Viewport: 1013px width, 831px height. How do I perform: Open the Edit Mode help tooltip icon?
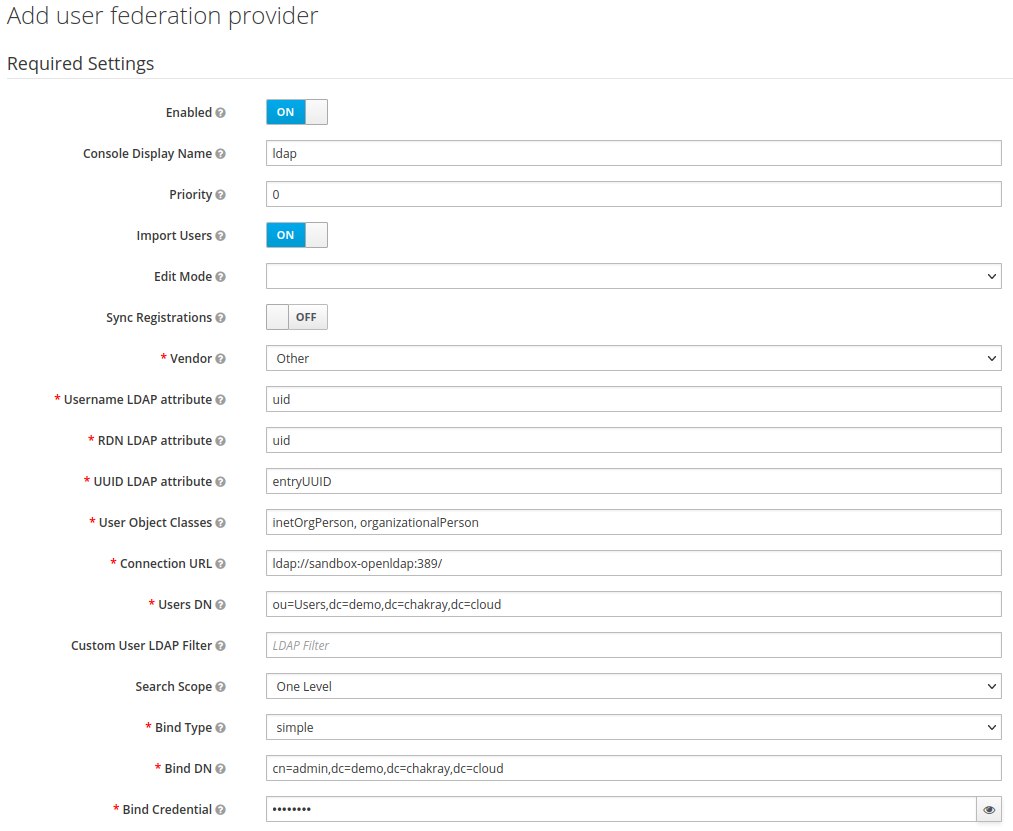point(220,277)
